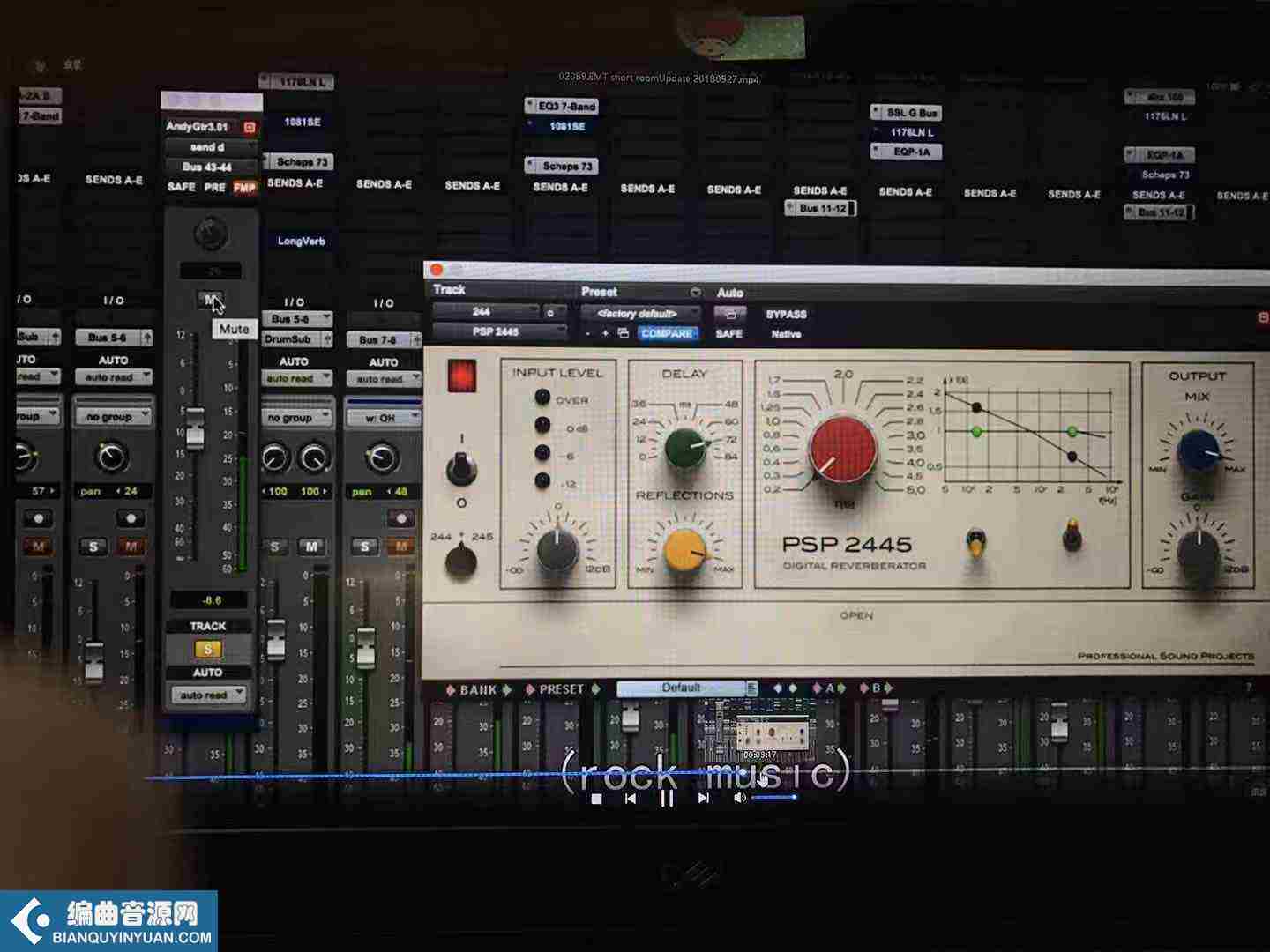Click the record enable button on the pan 24 channel

(131, 517)
